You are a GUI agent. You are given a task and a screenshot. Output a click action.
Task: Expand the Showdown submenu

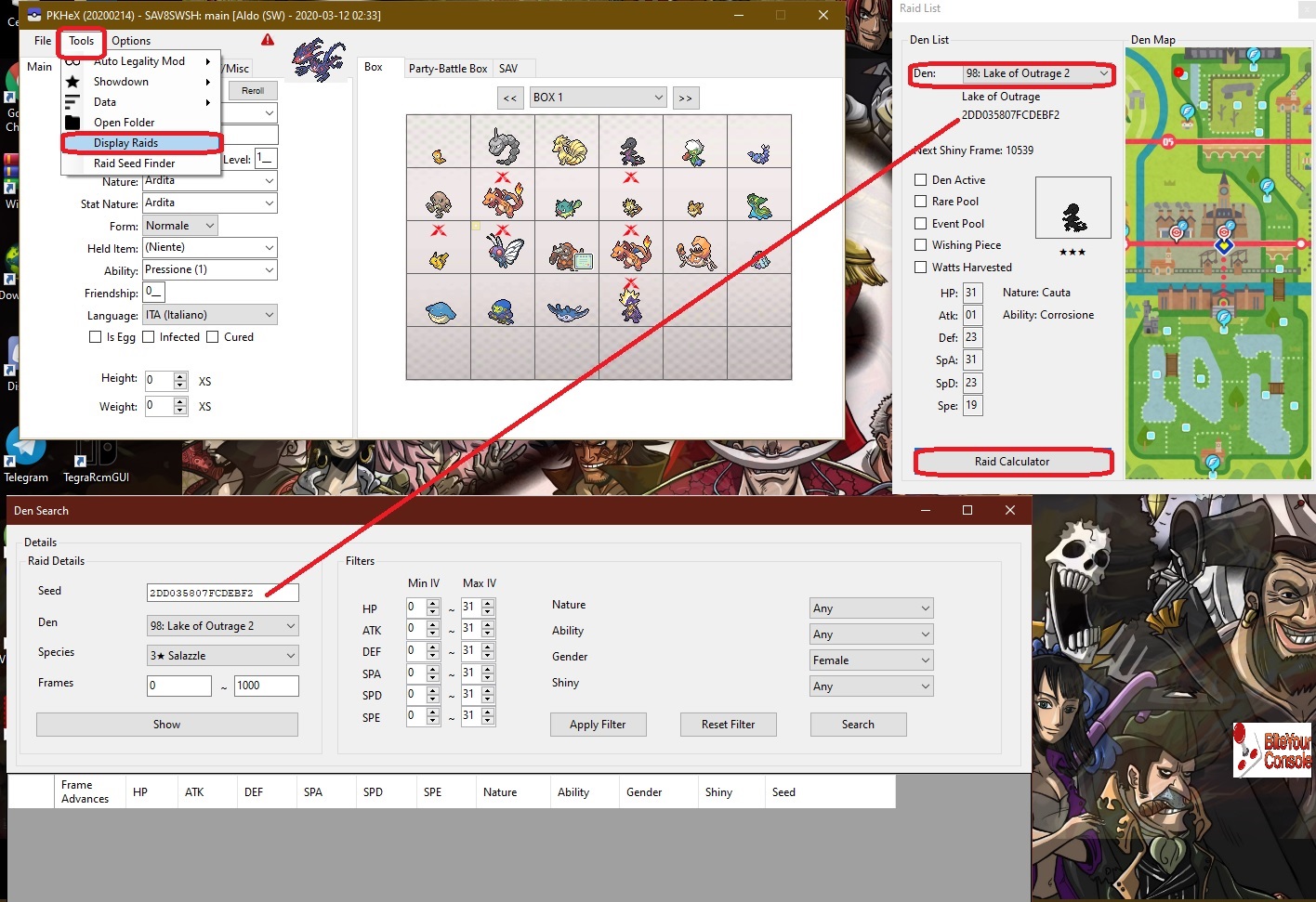point(141,82)
